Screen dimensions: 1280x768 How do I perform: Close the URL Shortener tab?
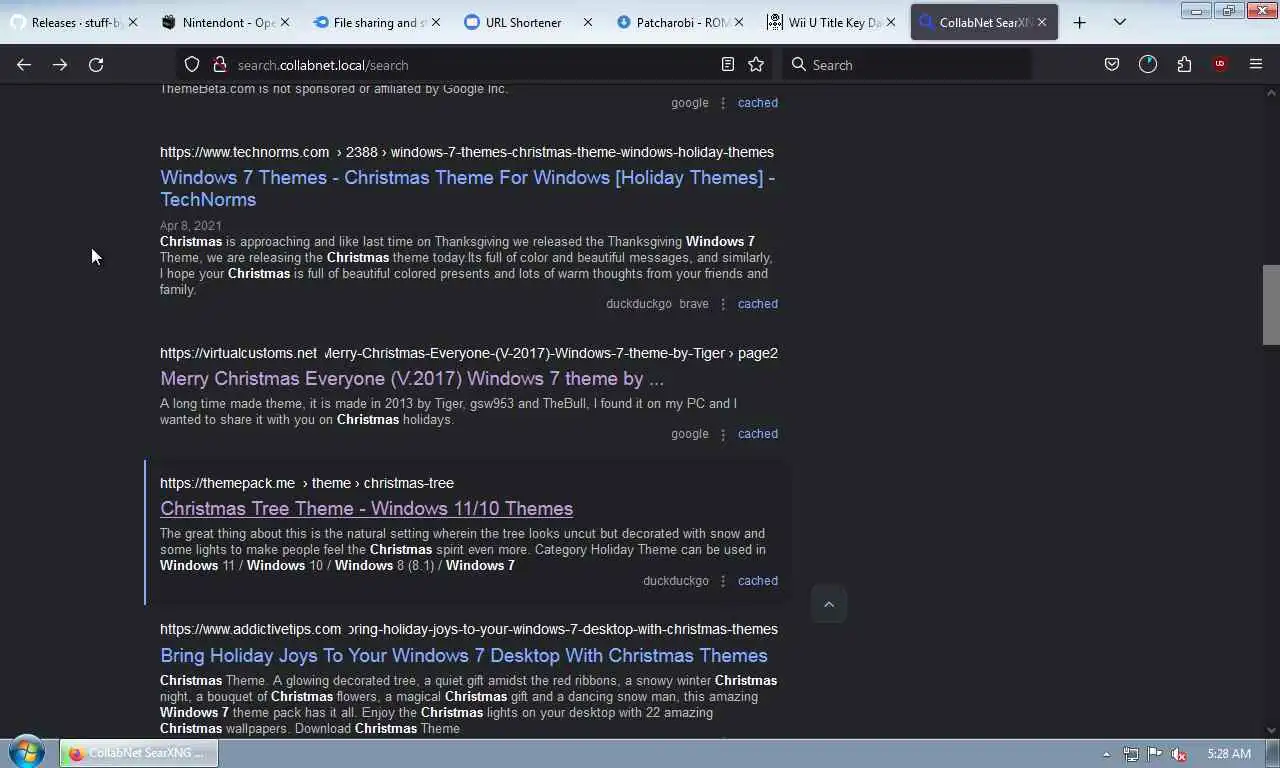[x=588, y=22]
